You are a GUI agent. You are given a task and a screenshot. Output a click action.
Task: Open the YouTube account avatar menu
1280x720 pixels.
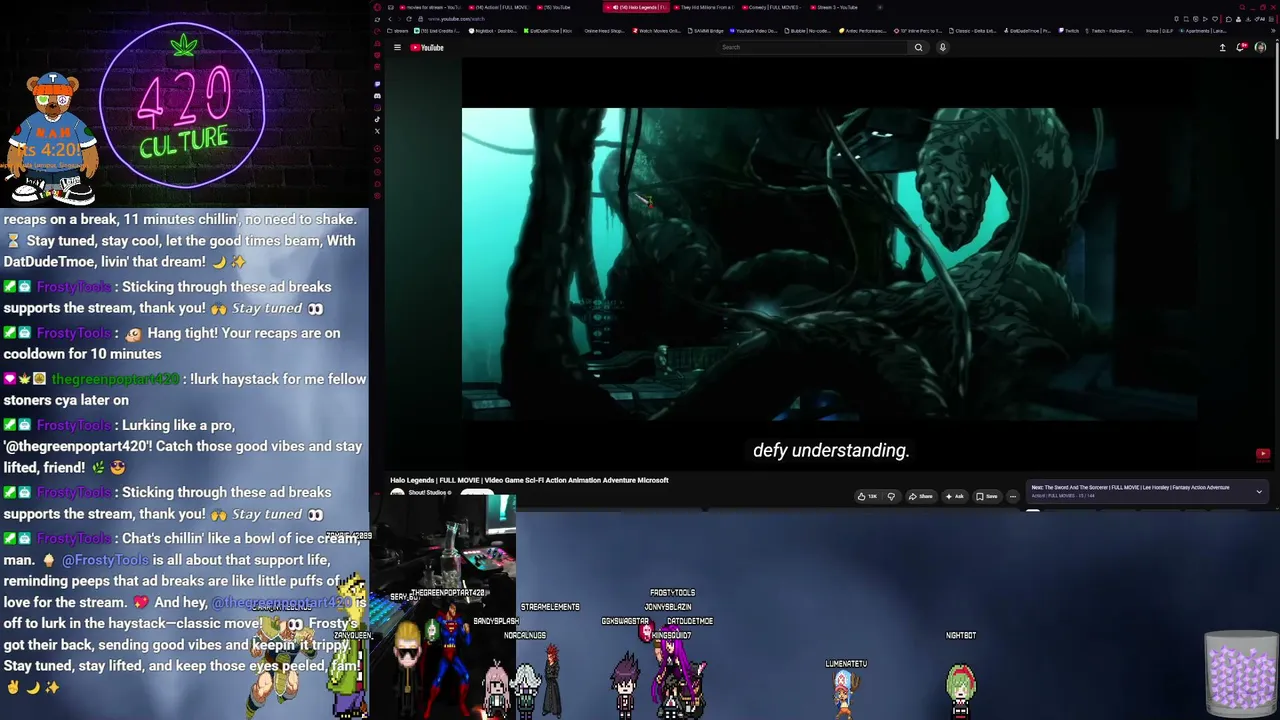[1260, 47]
